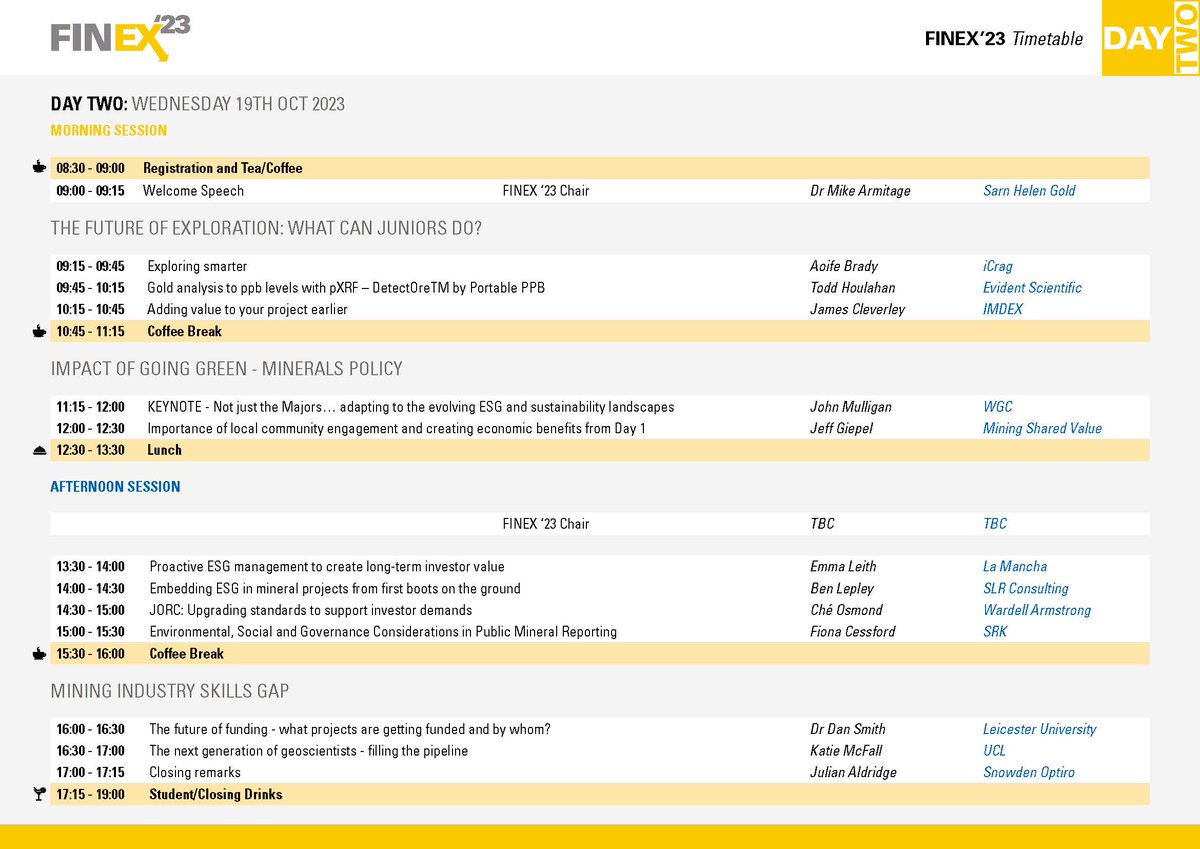The height and width of the screenshot is (849, 1200).
Task: Select speaker name Katie McFall
Action: 848,751
